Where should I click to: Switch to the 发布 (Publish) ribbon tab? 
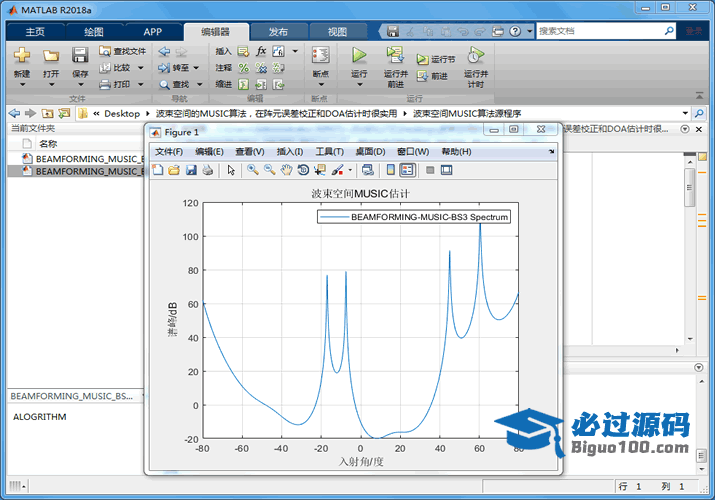(278, 31)
